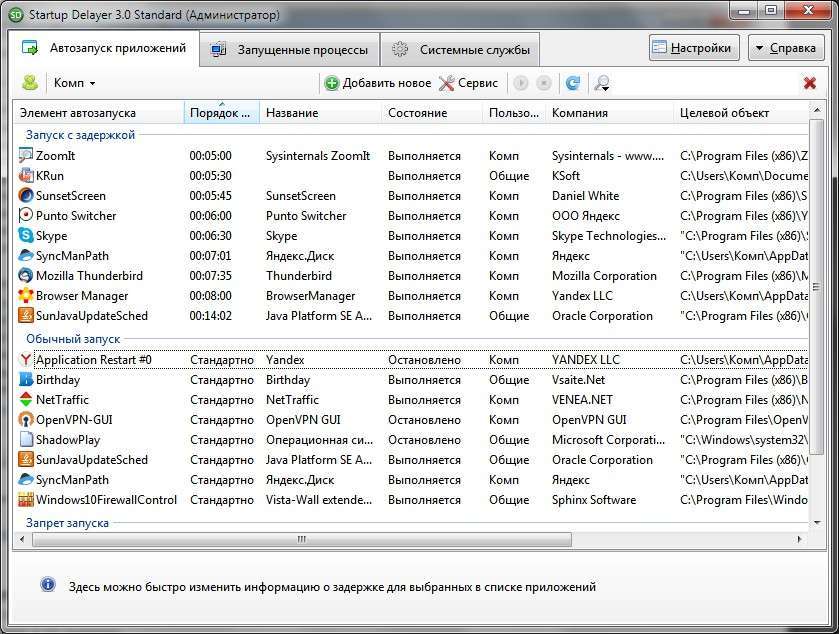Click Mozilla Corporation company cell

point(604,276)
